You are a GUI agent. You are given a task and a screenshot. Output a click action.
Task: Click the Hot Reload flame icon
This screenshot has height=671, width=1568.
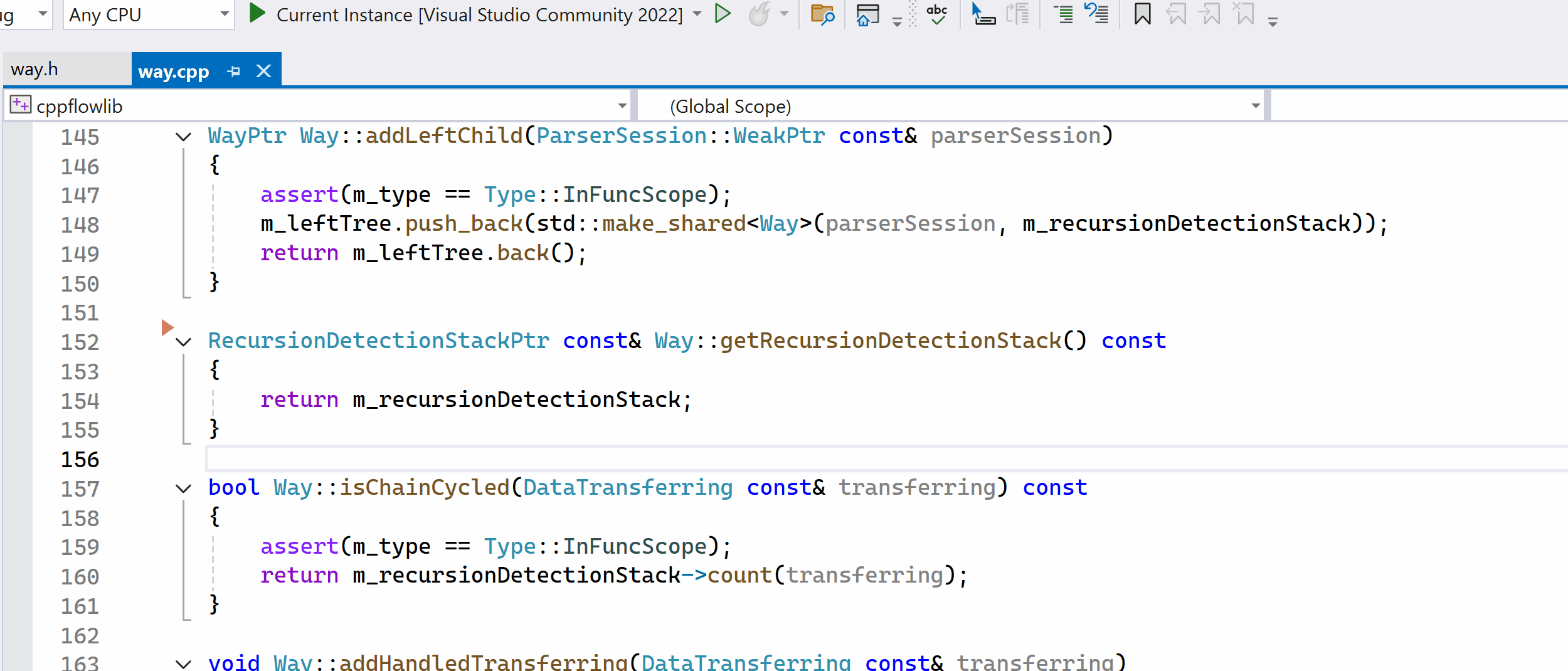point(760,14)
